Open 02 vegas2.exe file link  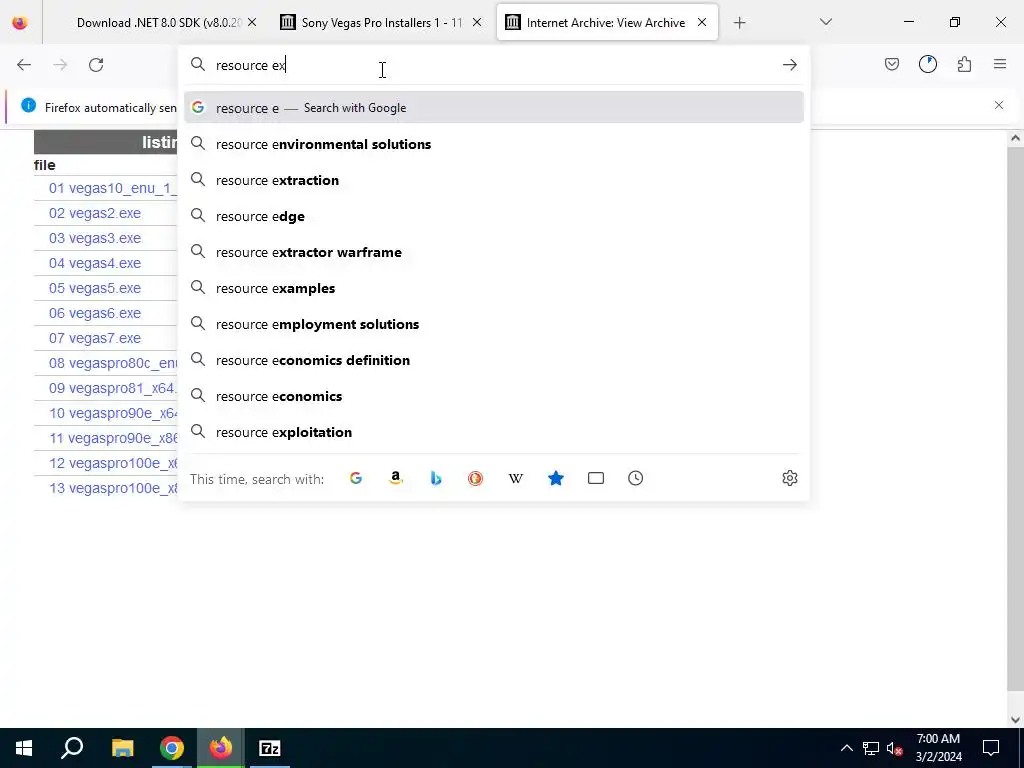click(x=95, y=213)
